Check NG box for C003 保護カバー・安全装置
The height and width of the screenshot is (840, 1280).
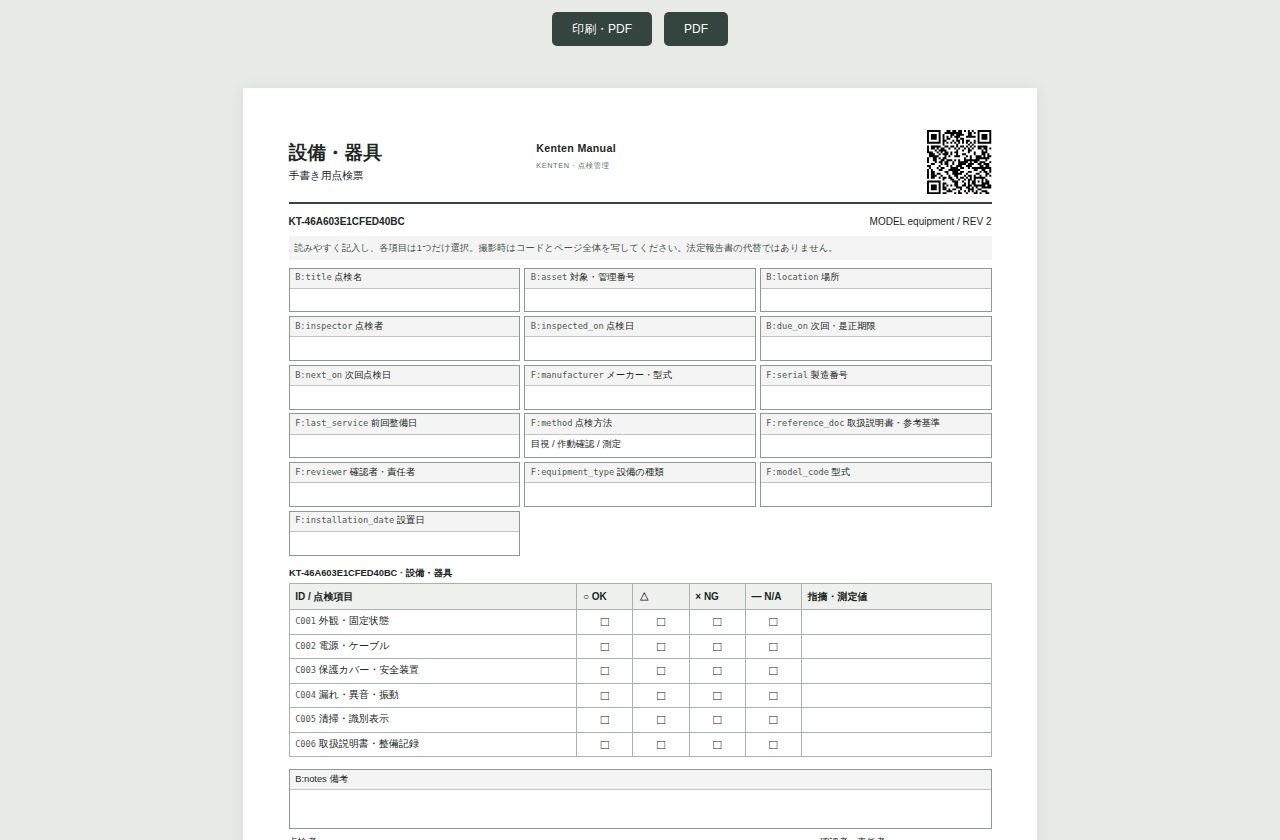pyautogui.click(x=717, y=671)
